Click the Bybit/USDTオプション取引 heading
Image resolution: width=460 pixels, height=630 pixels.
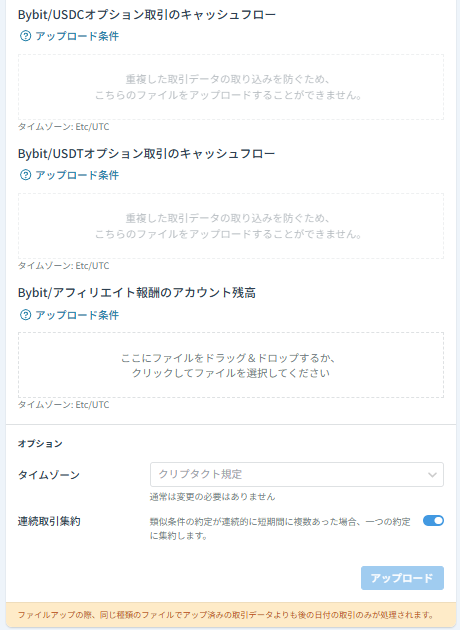[x=147, y=153]
